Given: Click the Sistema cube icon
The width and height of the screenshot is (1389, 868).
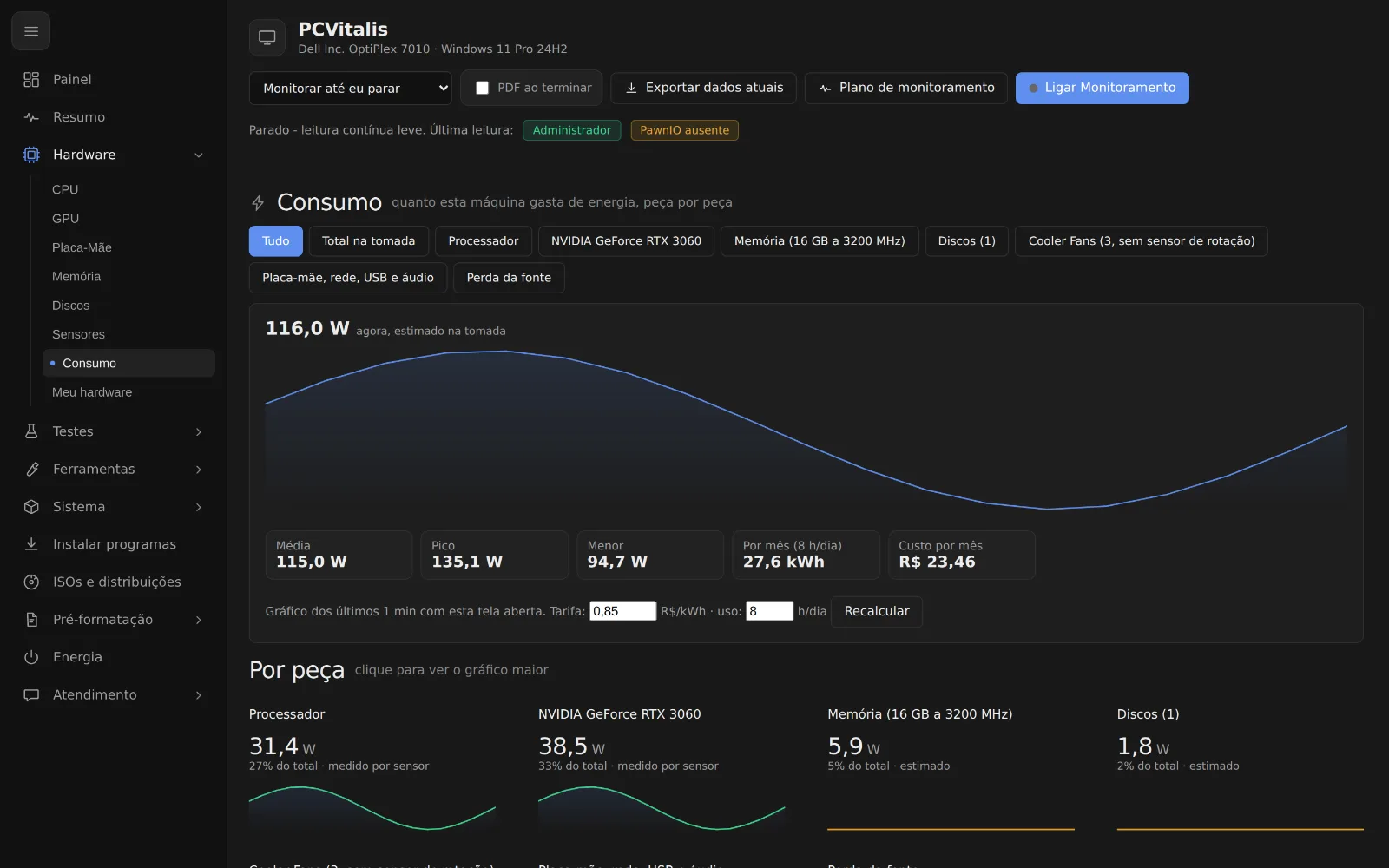Looking at the screenshot, I should pyautogui.click(x=31, y=507).
